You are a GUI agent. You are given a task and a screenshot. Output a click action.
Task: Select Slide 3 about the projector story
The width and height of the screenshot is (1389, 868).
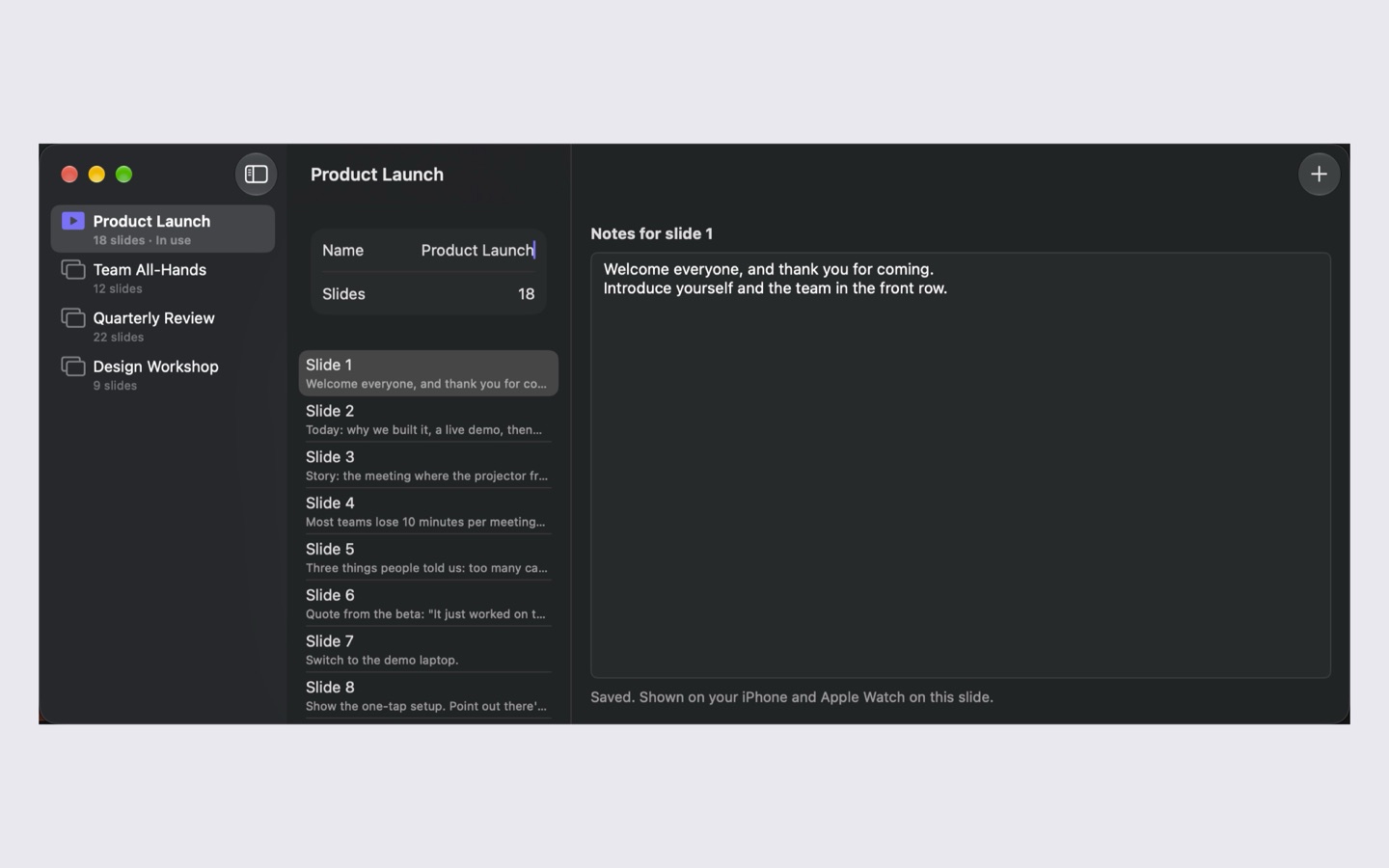tap(428, 466)
